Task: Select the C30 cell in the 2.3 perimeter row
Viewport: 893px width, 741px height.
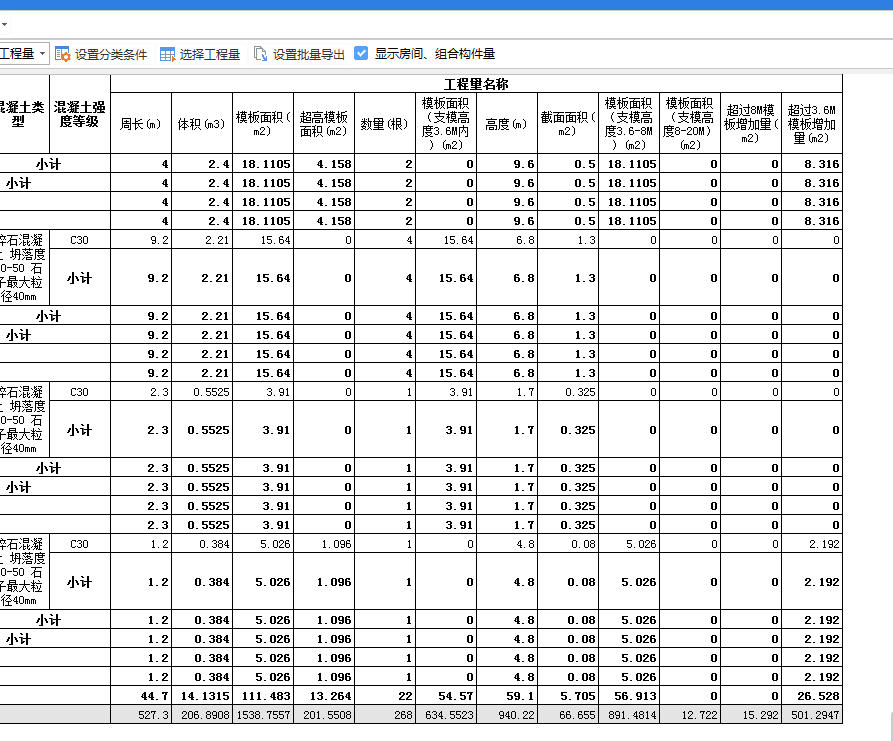Action: point(80,392)
